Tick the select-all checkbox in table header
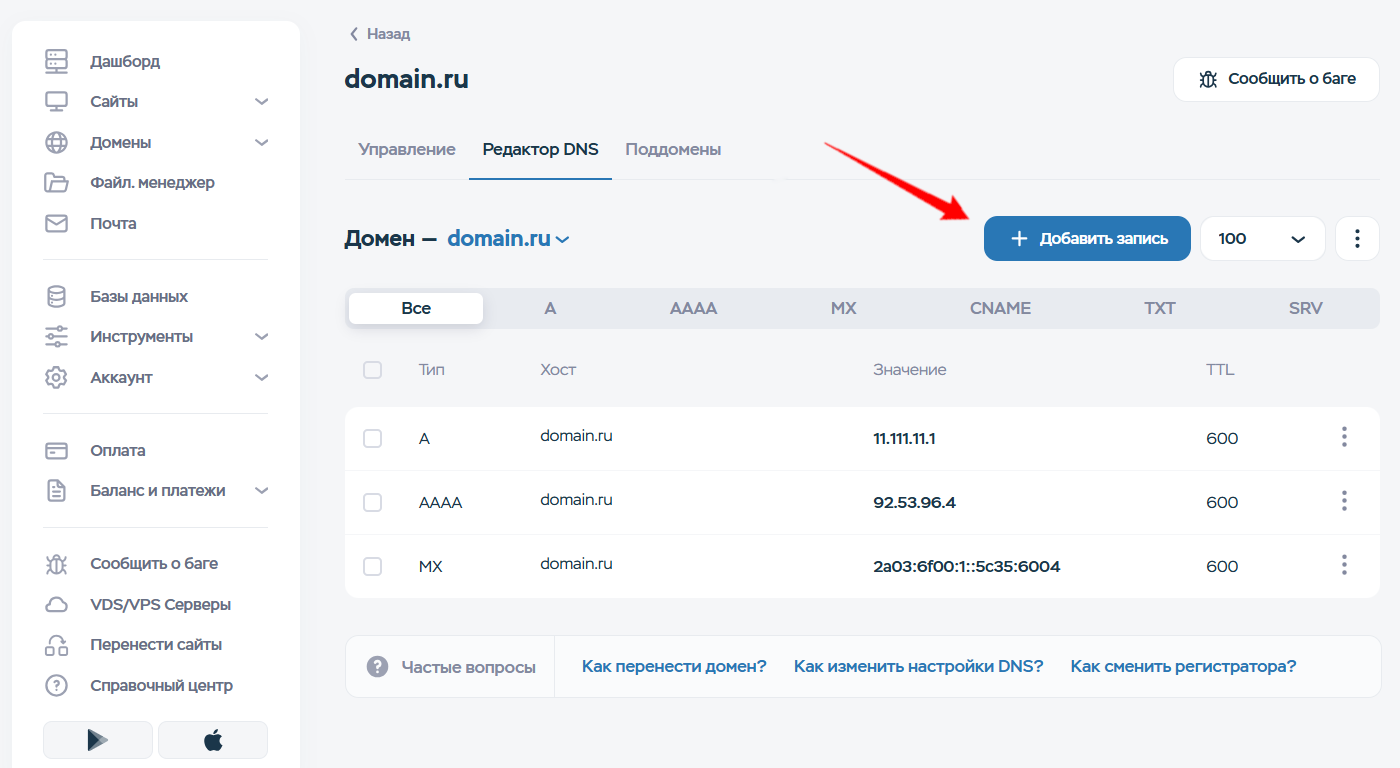This screenshot has height=768, width=1400. tap(373, 370)
